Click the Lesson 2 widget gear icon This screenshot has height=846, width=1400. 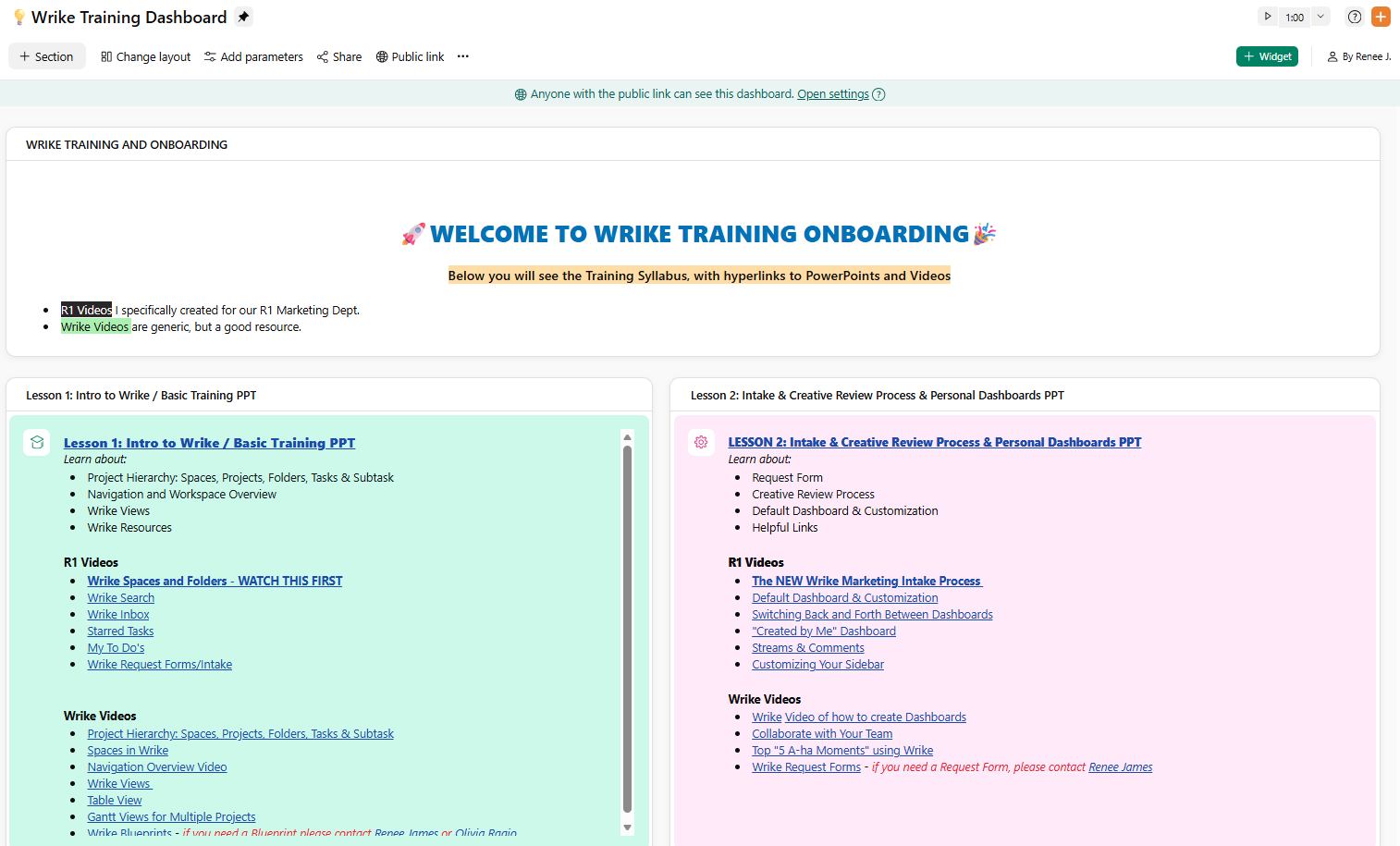click(701, 442)
